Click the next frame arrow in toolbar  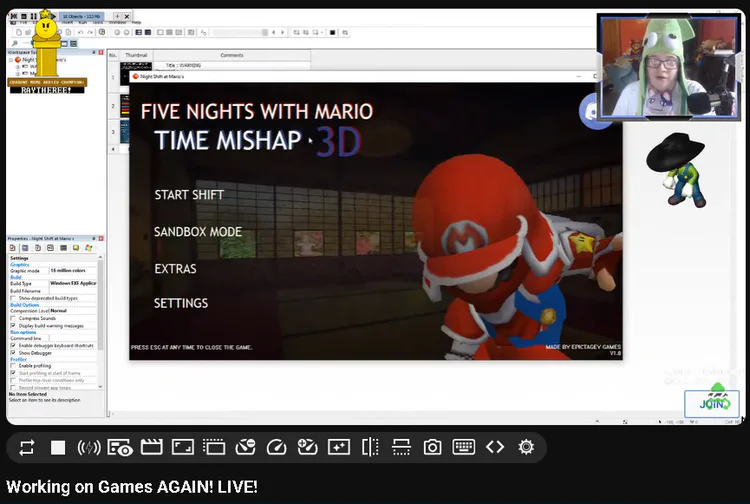283,33
